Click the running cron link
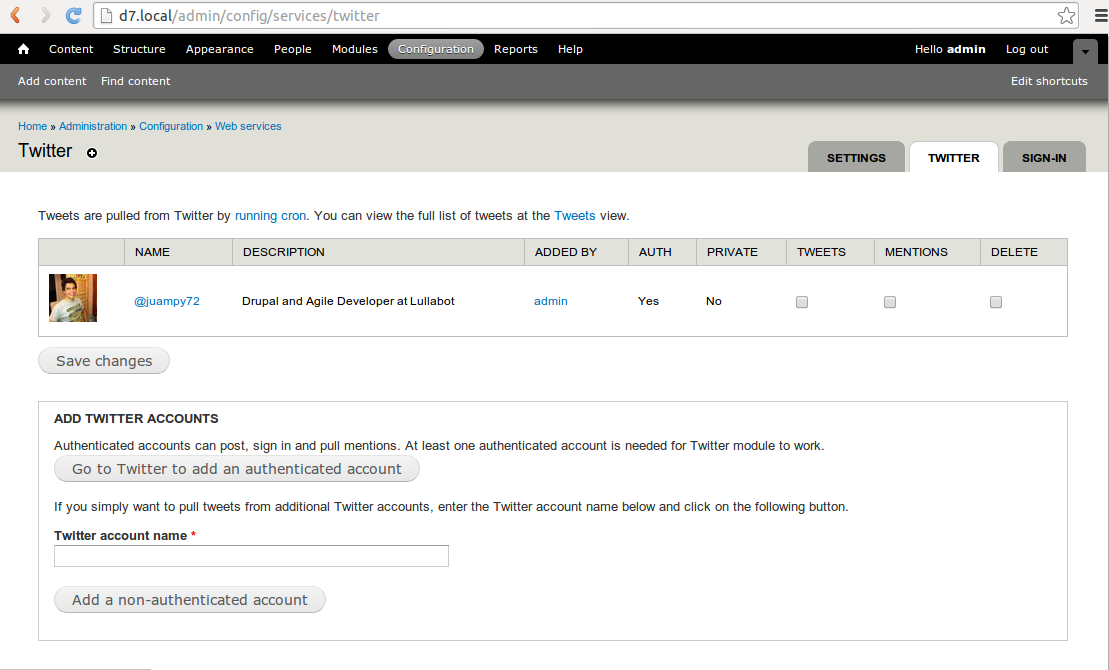This screenshot has width=1109, height=670. (x=270, y=216)
